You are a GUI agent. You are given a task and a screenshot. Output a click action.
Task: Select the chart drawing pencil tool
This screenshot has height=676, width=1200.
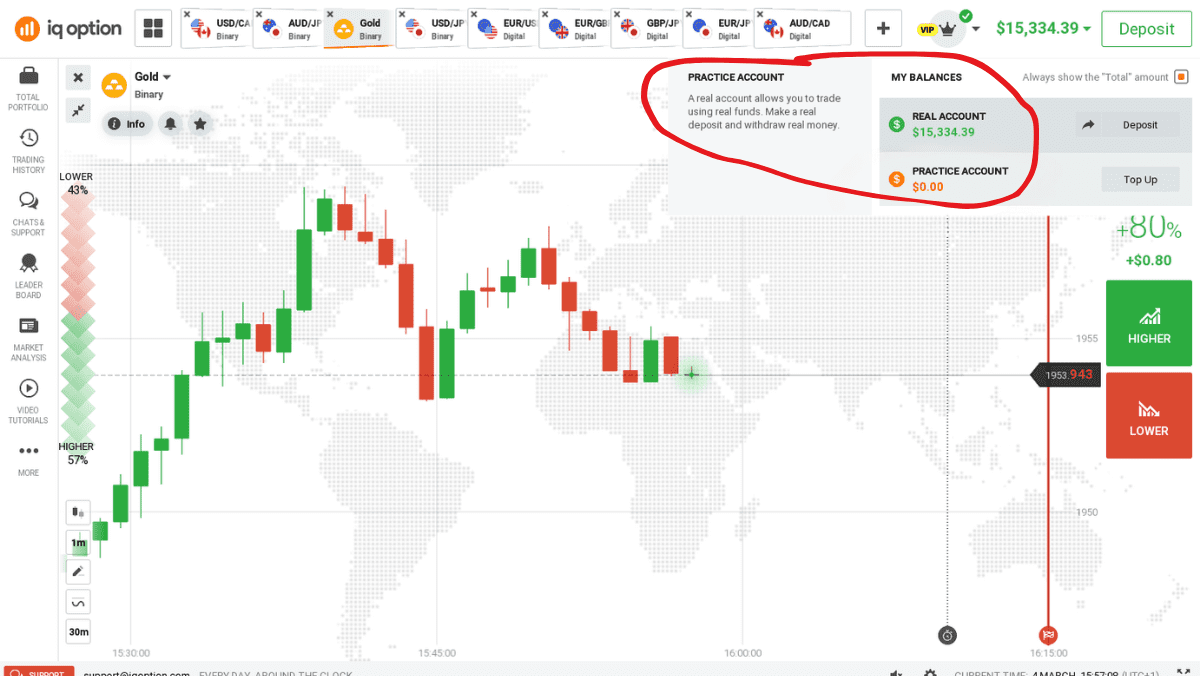[78, 571]
